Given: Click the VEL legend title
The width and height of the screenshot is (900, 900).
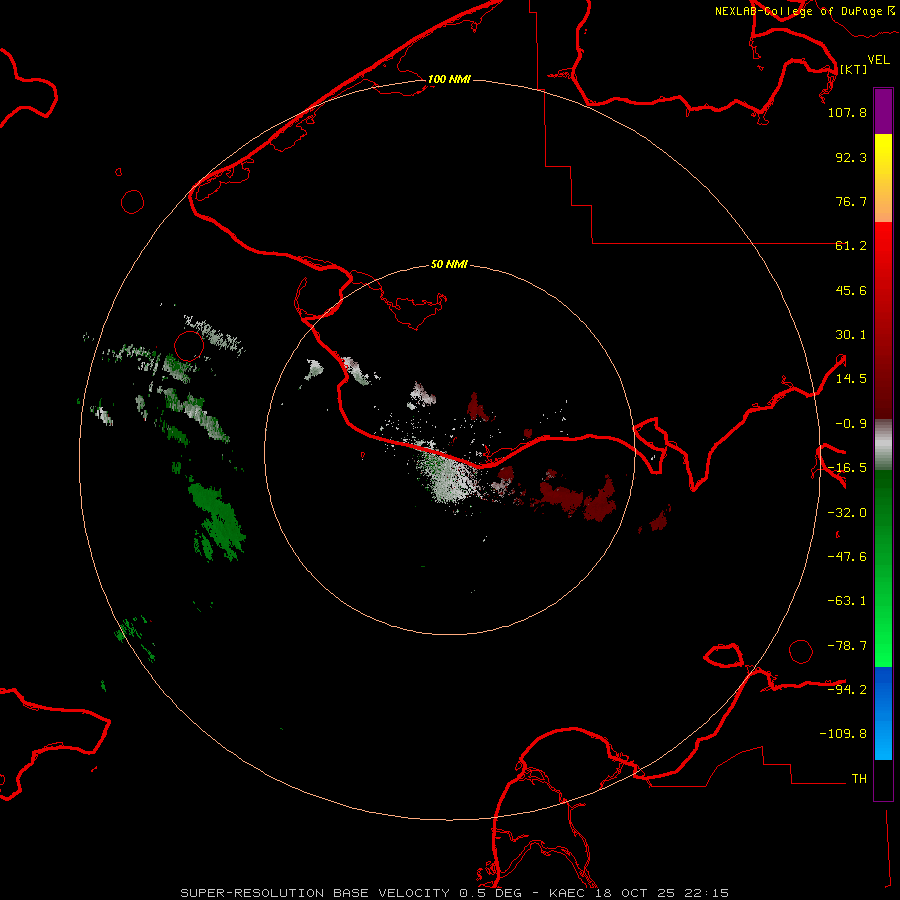Looking at the screenshot, I should pos(879,59).
